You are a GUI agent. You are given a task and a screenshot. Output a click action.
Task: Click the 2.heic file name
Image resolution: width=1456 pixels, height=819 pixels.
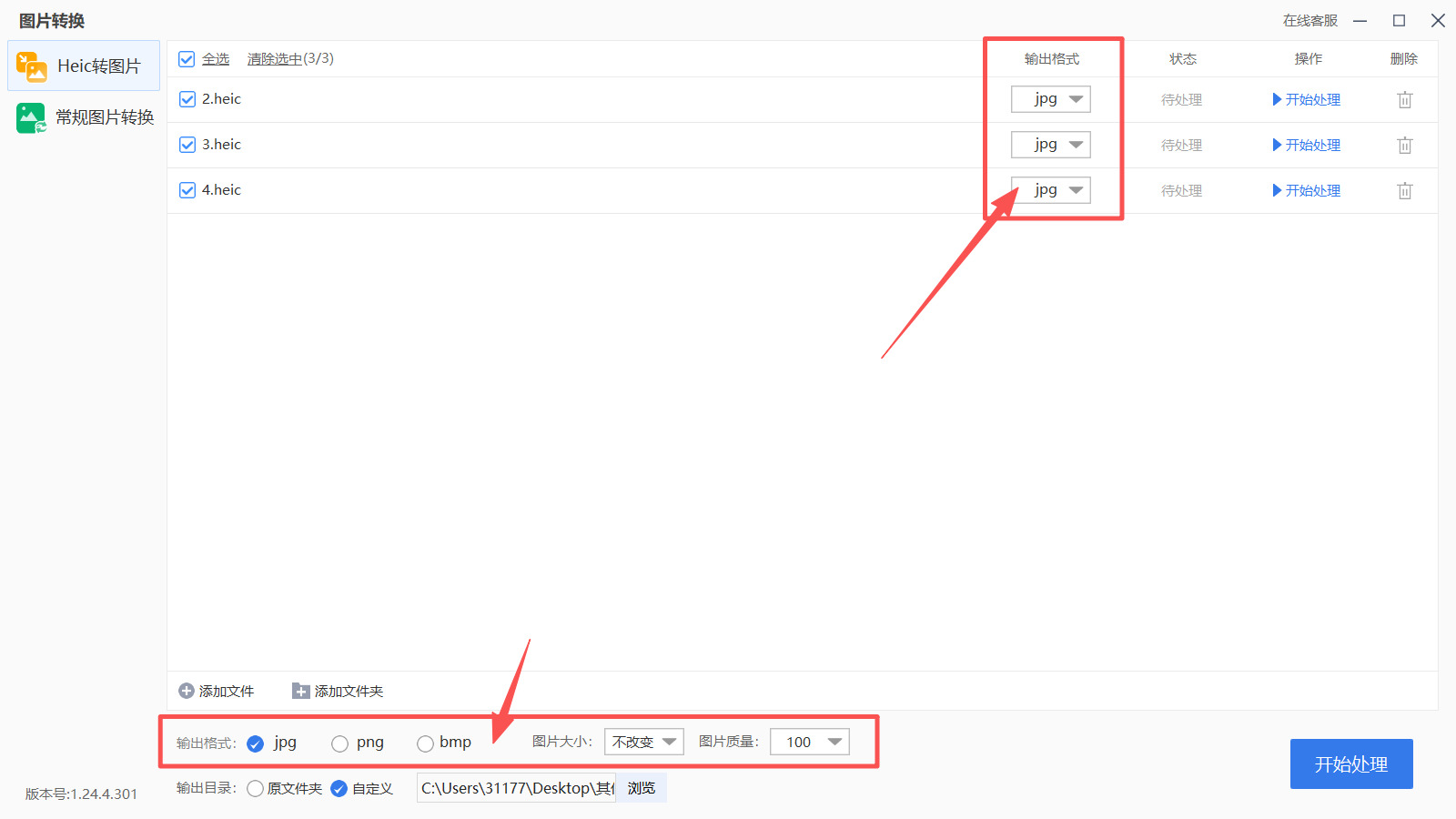tap(221, 99)
